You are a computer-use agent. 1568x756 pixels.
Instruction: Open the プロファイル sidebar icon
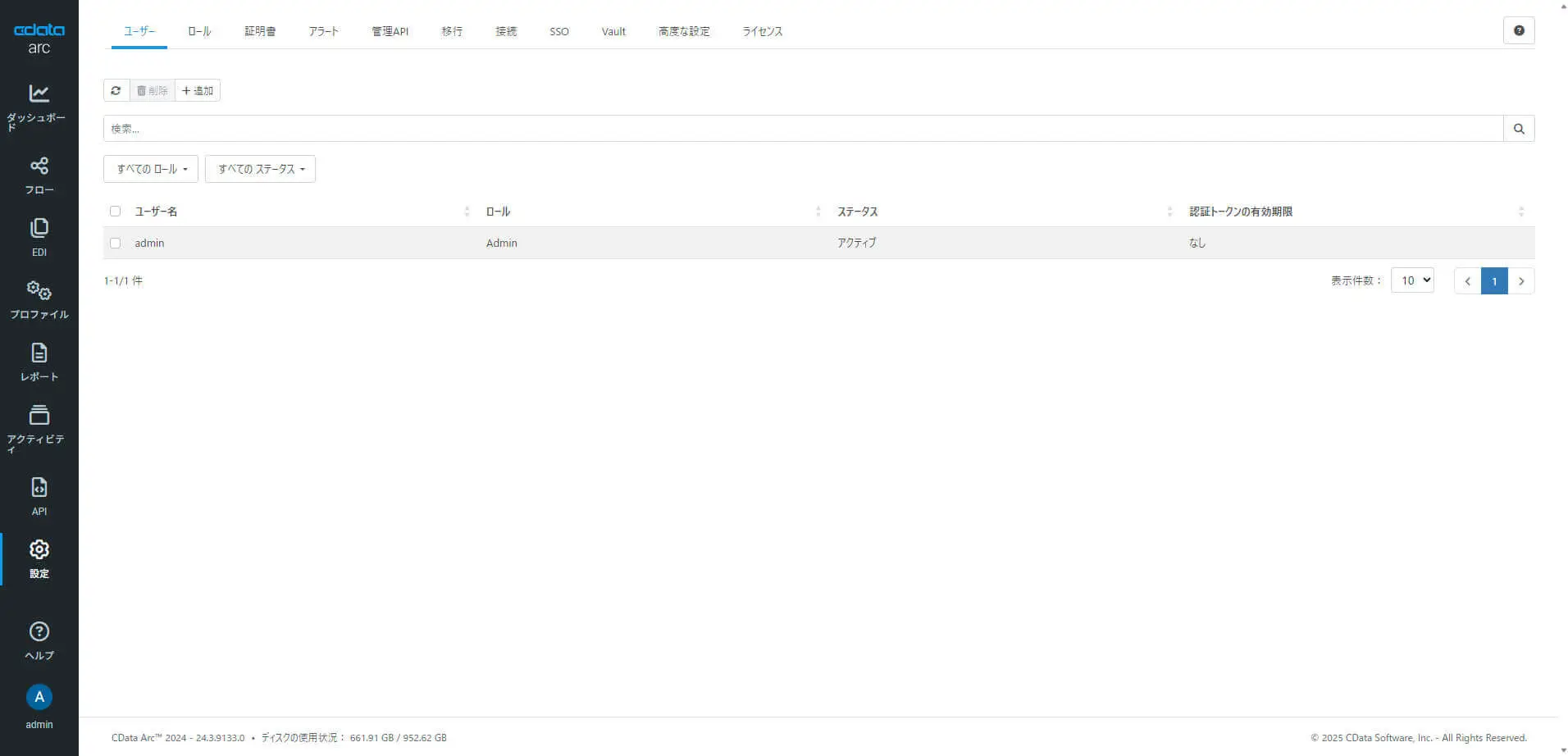pyautogui.click(x=39, y=289)
